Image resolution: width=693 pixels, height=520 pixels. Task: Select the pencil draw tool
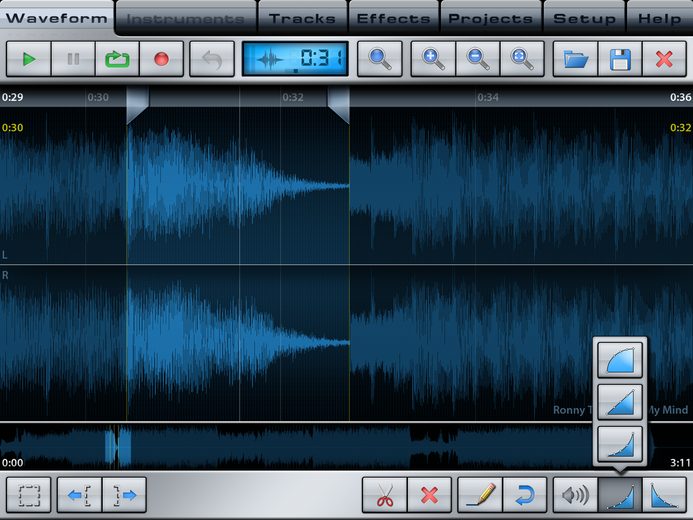pos(480,495)
